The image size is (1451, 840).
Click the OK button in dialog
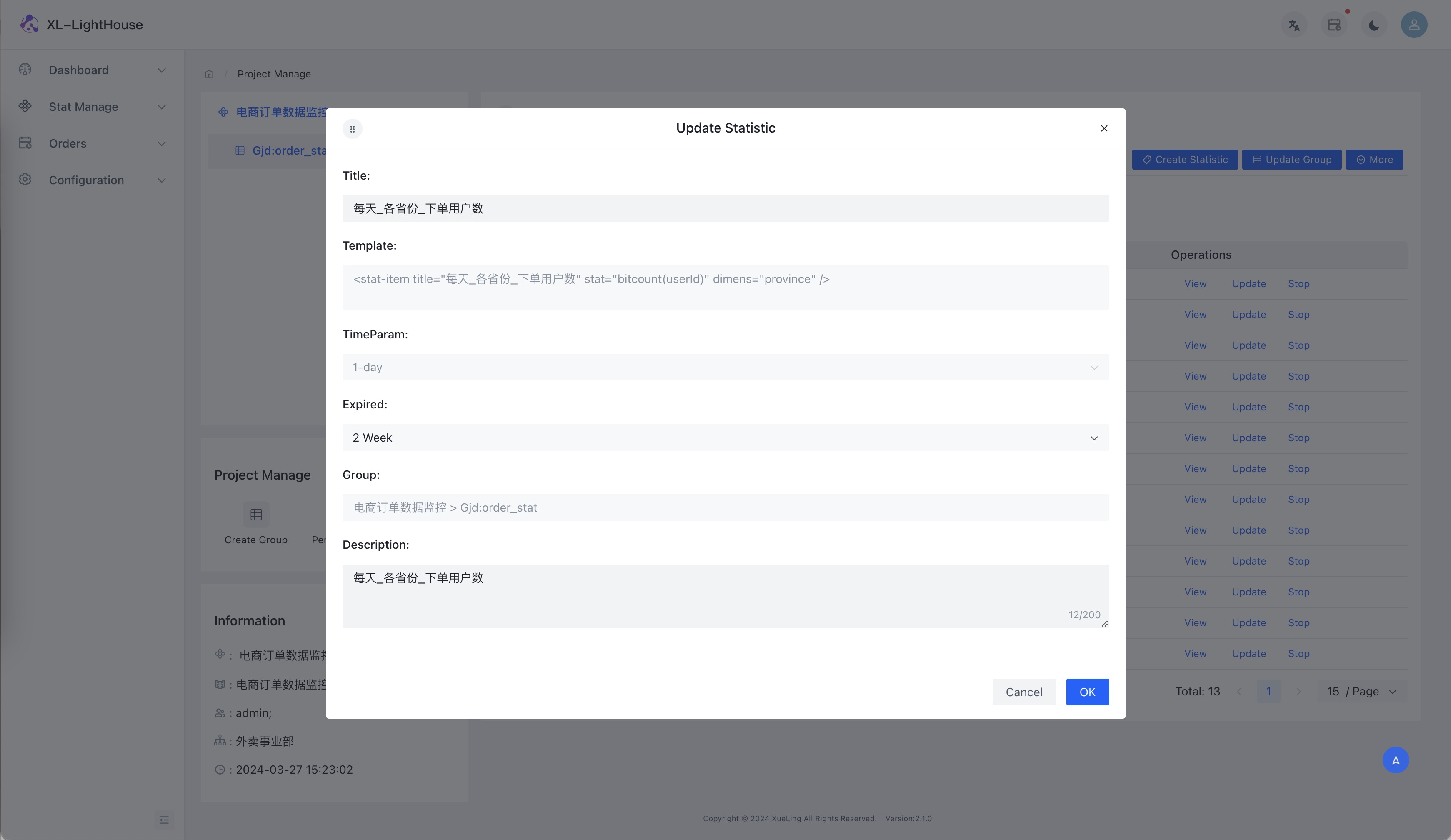coord(1087,692)
